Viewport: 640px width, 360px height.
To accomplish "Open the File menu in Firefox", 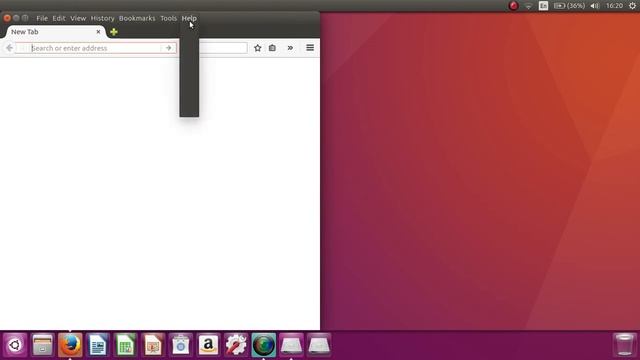I will pos(42,18).
